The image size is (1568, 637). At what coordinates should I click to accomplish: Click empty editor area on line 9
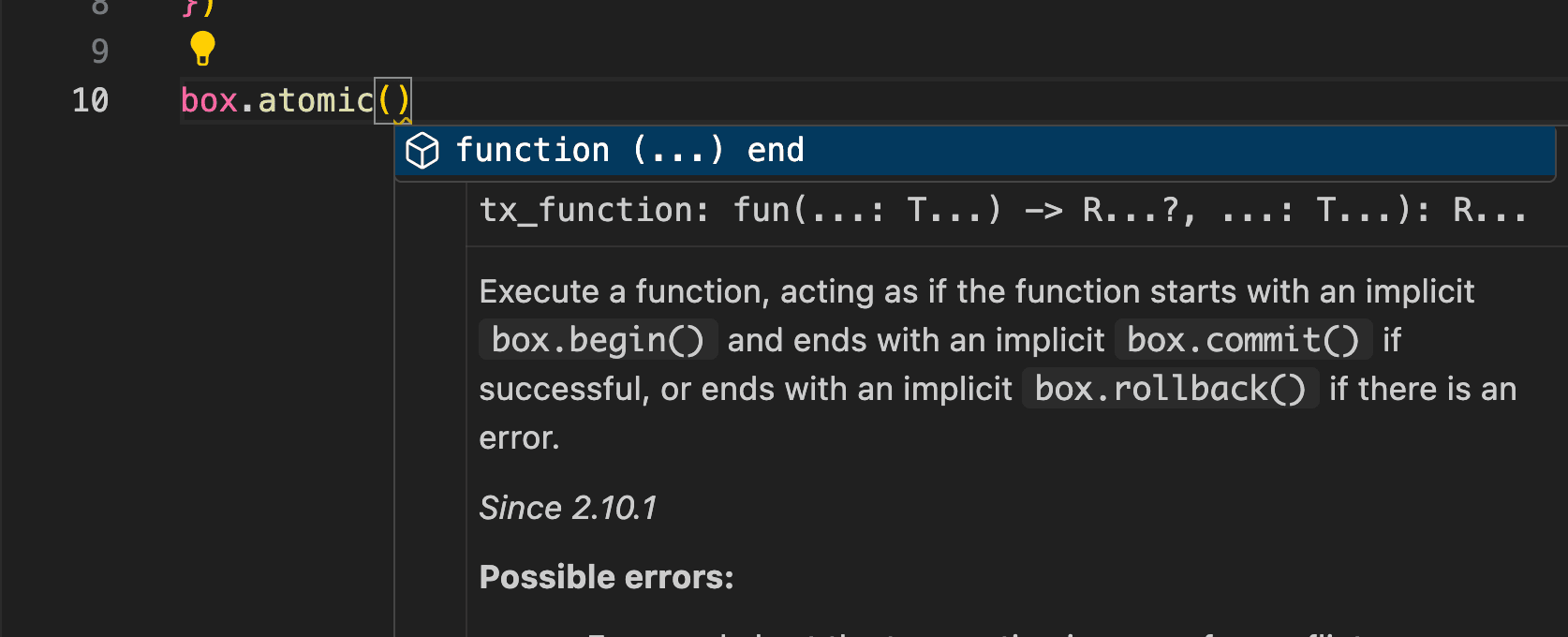843,51
